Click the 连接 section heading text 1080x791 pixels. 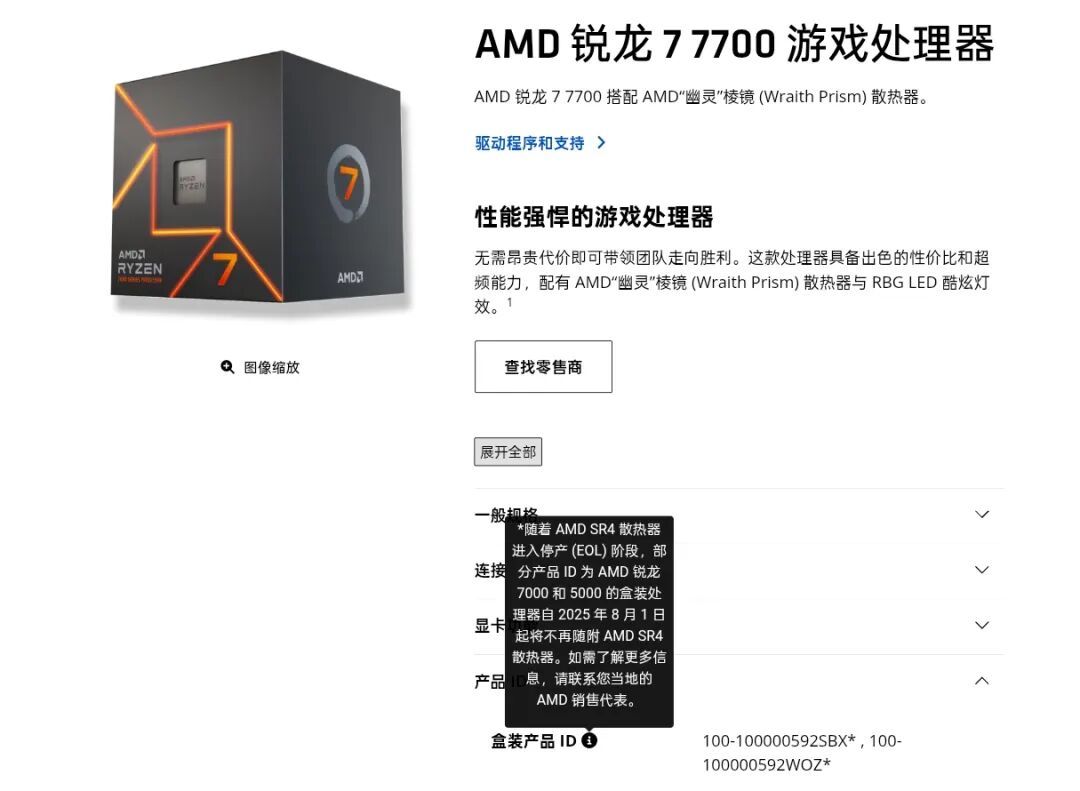[490, 571]
